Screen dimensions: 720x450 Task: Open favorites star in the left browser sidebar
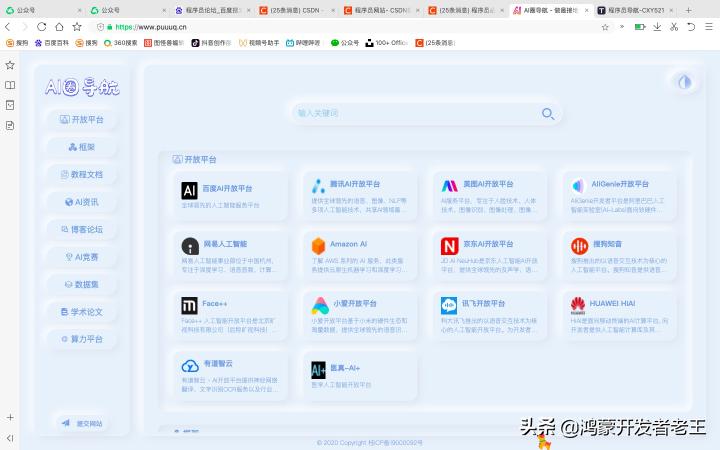pyautogui.click(x=10, y=65)
